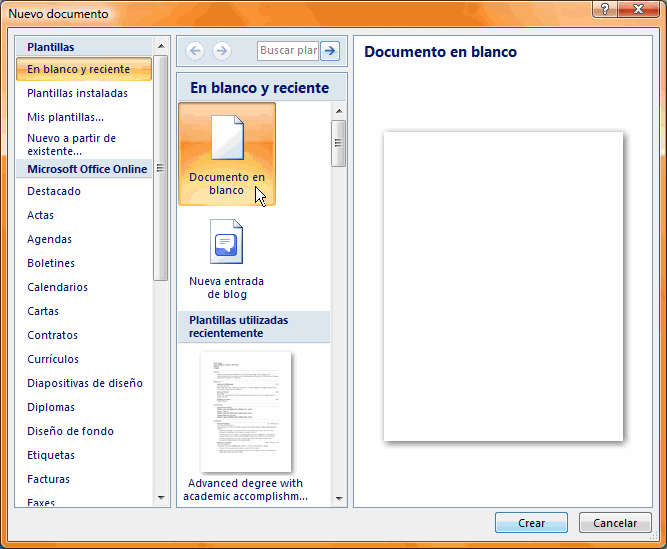The height and width of the screenshot is (549, 667).
Task: Click the help question mark button
Action: [604, 9]
